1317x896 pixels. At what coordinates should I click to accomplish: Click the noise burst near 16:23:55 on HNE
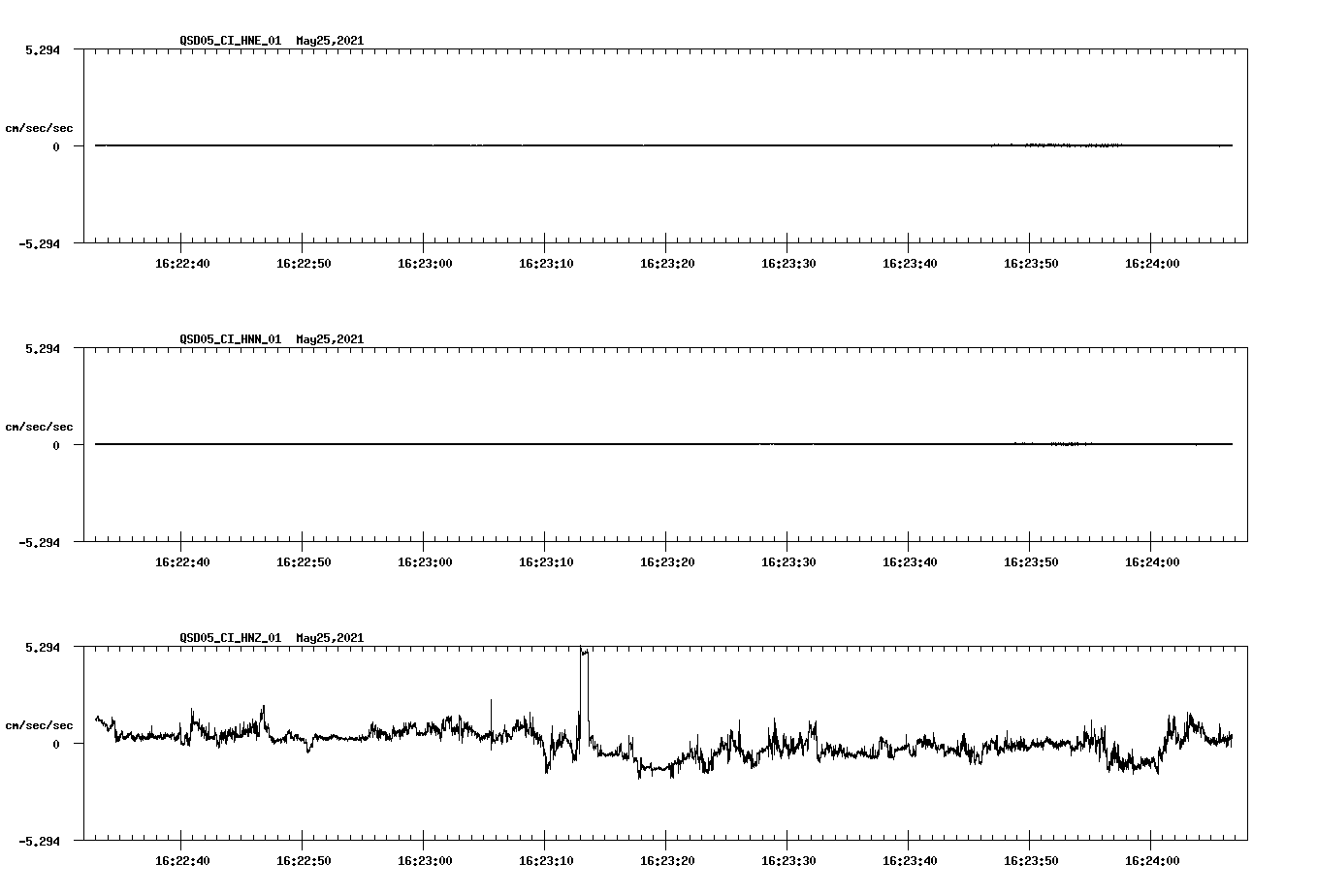point(1067,145)
